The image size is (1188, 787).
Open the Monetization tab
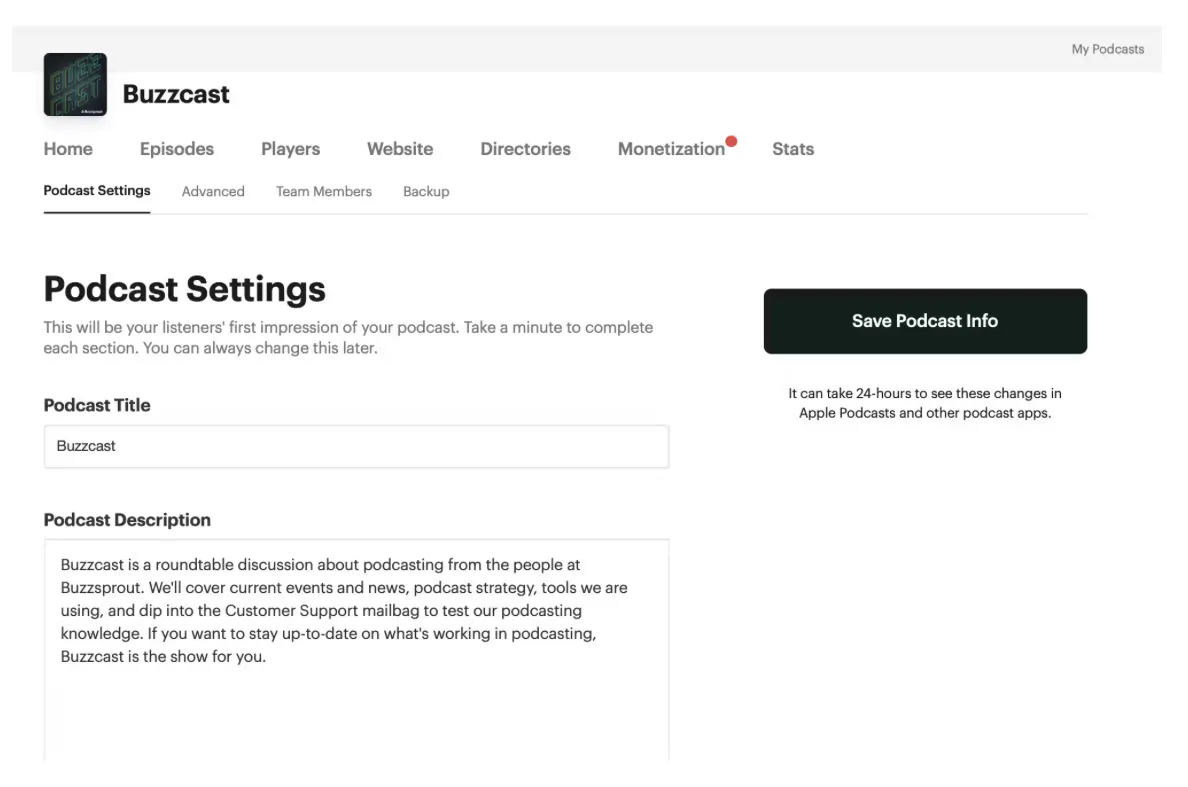[x=671, y=149]
